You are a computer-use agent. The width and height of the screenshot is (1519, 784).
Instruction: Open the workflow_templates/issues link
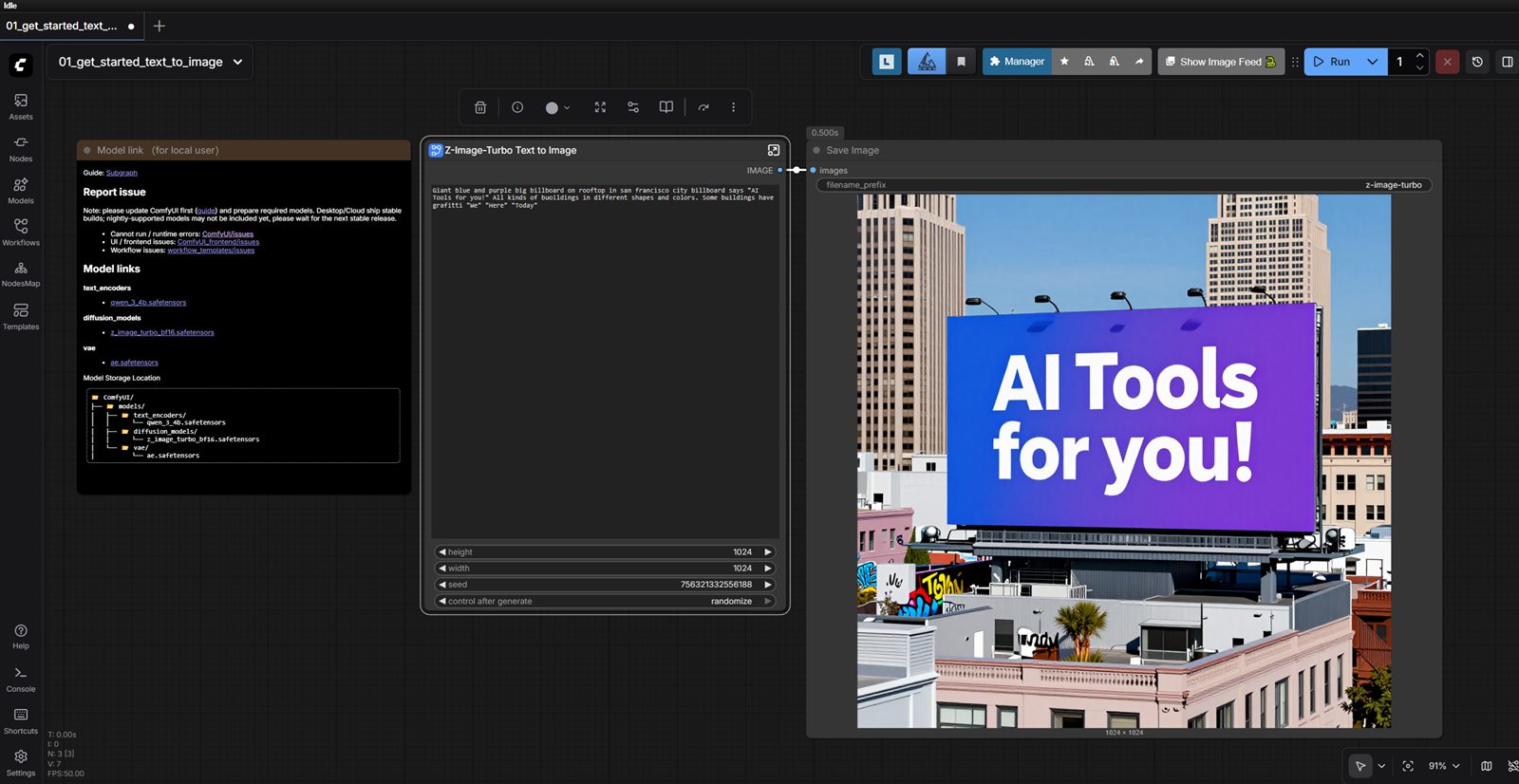click(211, 251)
